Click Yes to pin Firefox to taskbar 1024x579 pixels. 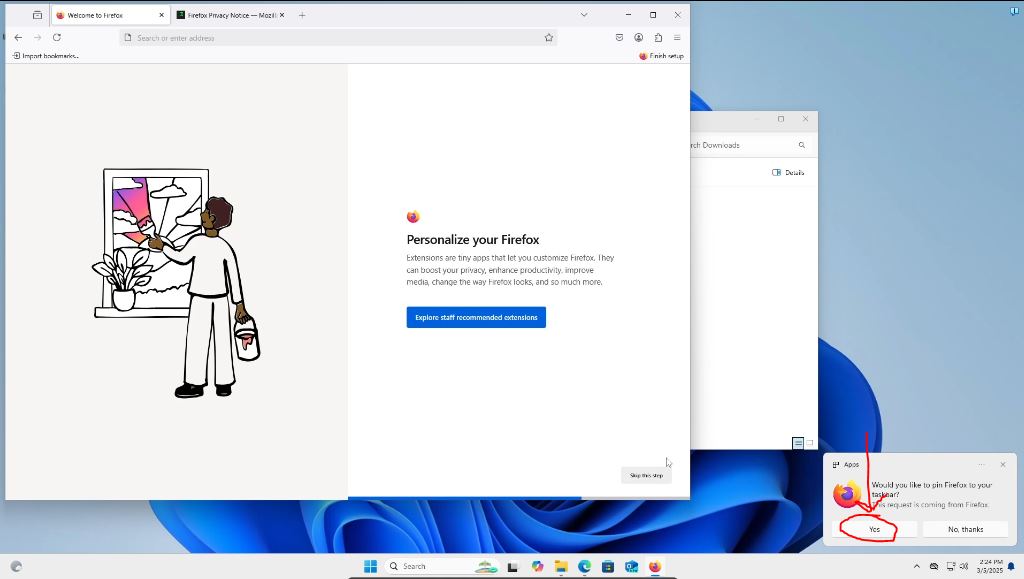pyautogui.click(x=874, y=529)
